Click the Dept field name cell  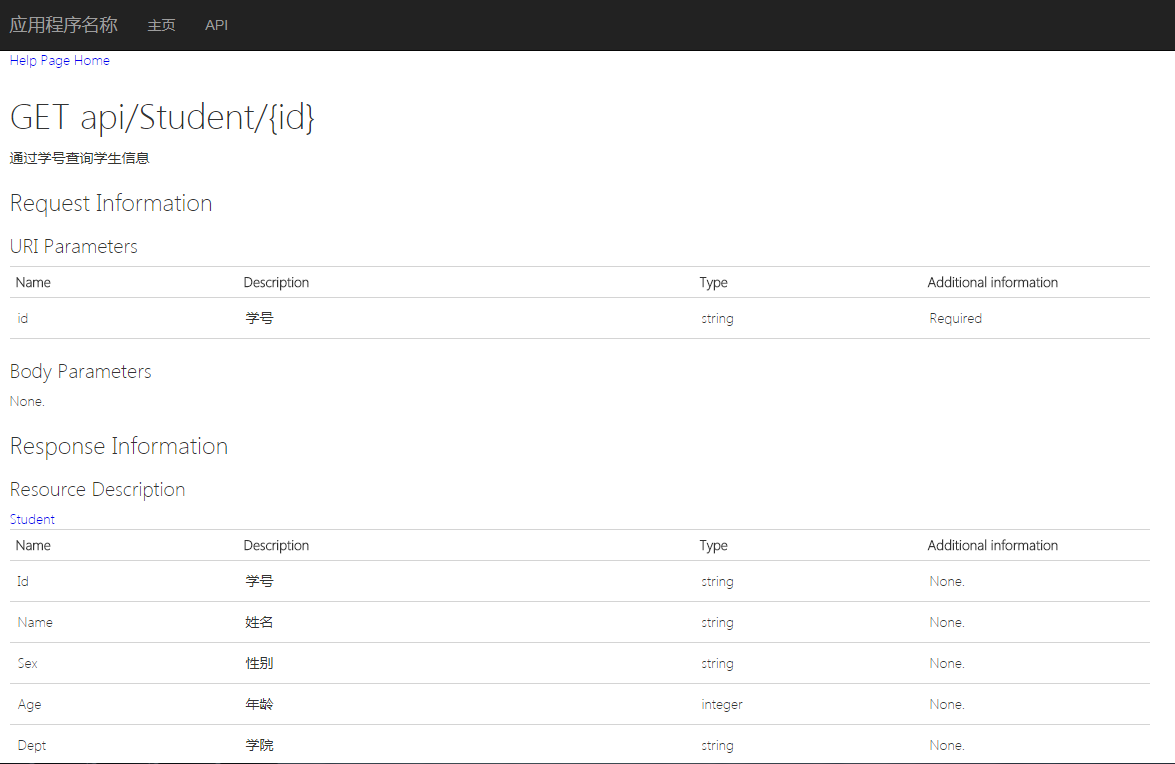click(32, 745)
